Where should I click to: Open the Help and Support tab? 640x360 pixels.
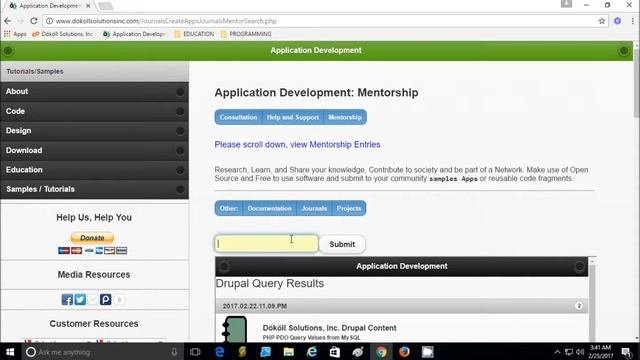click(x=293, y=117)
